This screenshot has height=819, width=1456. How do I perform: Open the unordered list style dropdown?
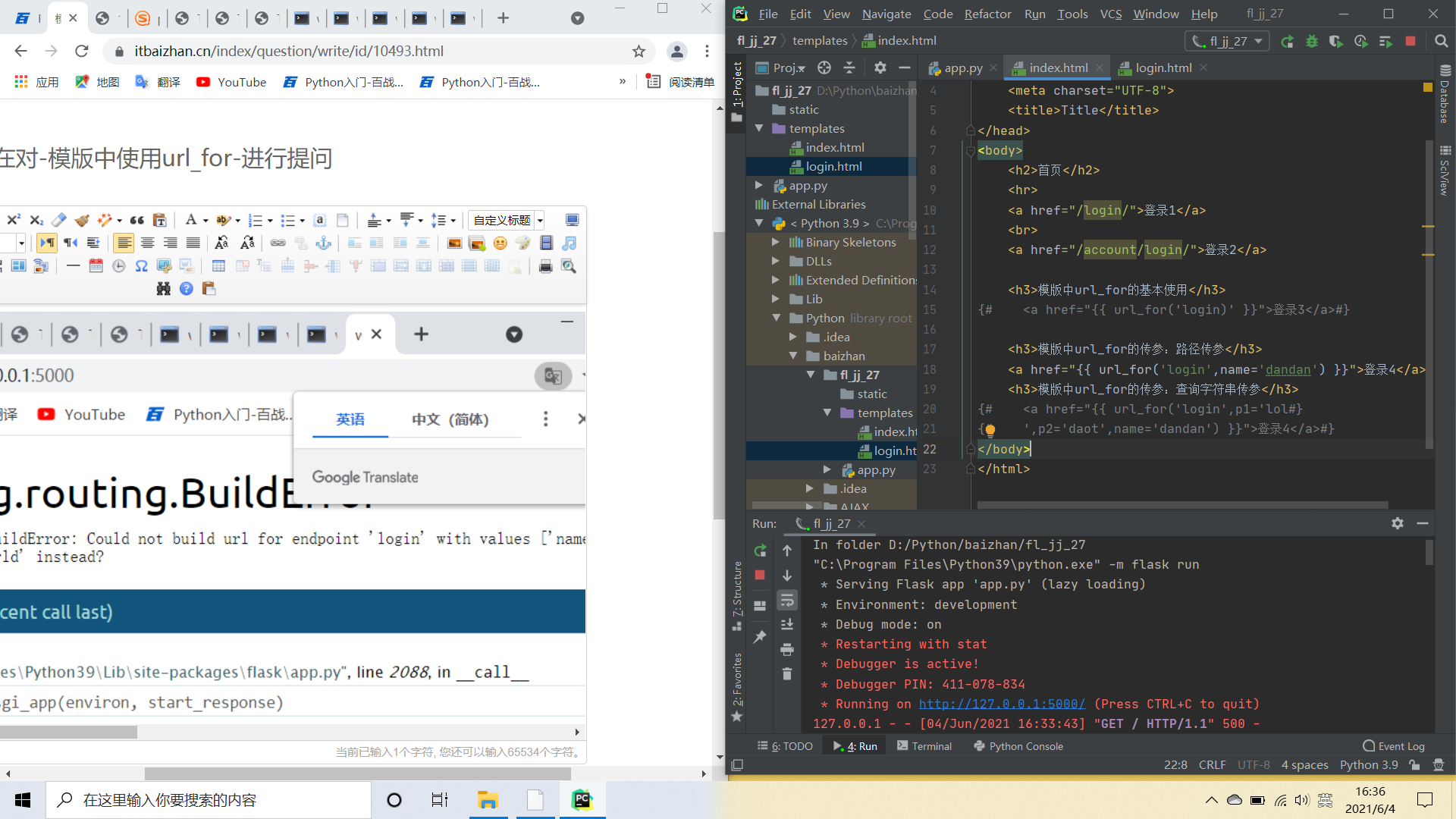pyautogui.click(x=302, y=221)
